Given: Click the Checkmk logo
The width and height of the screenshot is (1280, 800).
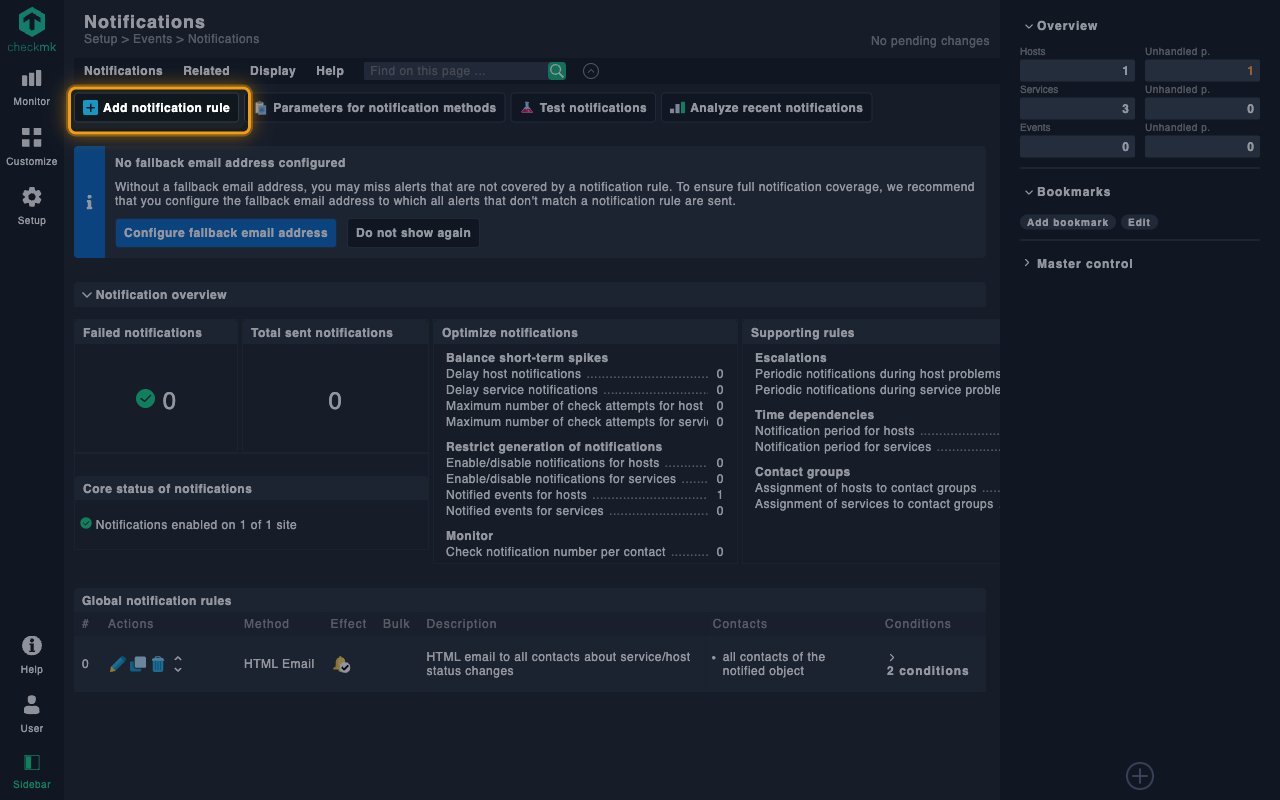Looking at the screenshot, I should click(x=32, y=29).
